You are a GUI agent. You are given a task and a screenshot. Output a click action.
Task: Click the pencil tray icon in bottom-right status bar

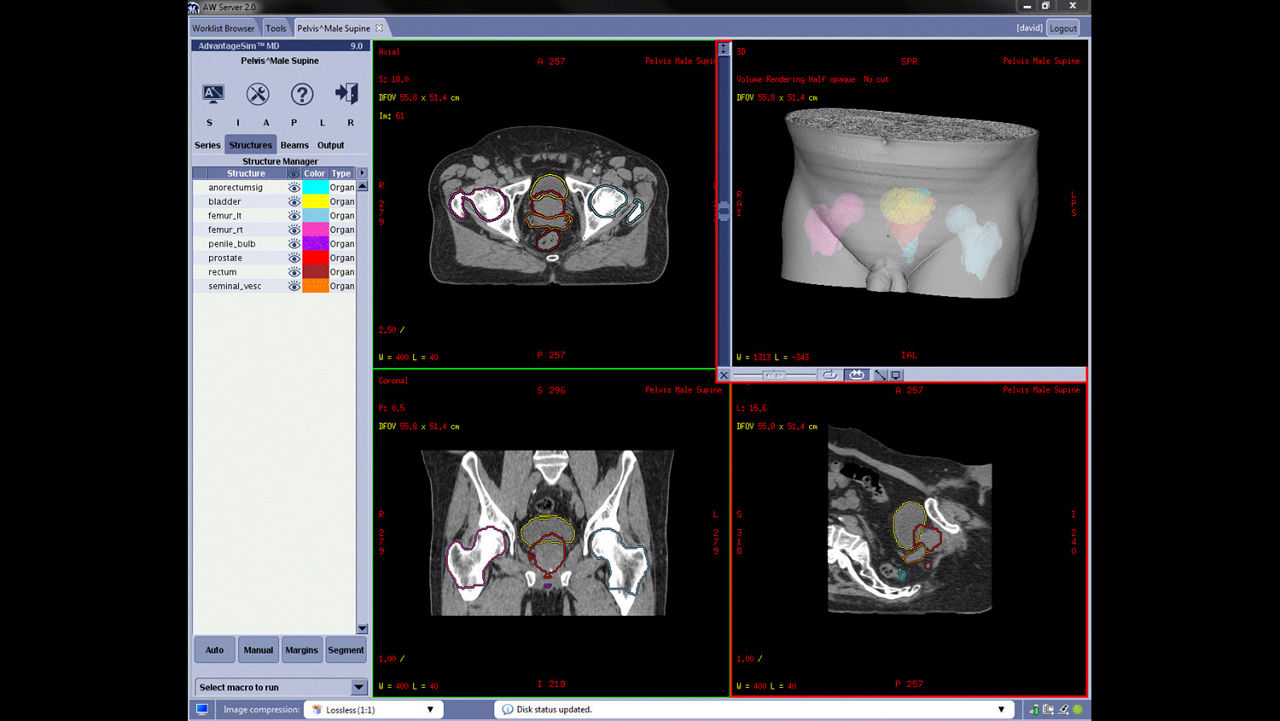click(x=1064, y=709)
